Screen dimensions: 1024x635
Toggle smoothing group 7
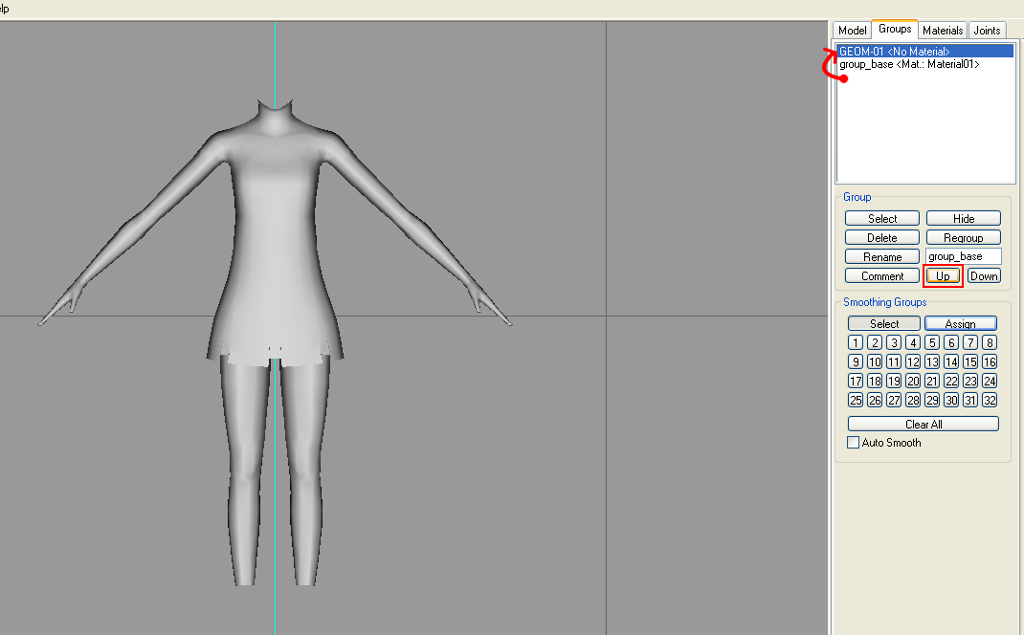tap(970, 342)
